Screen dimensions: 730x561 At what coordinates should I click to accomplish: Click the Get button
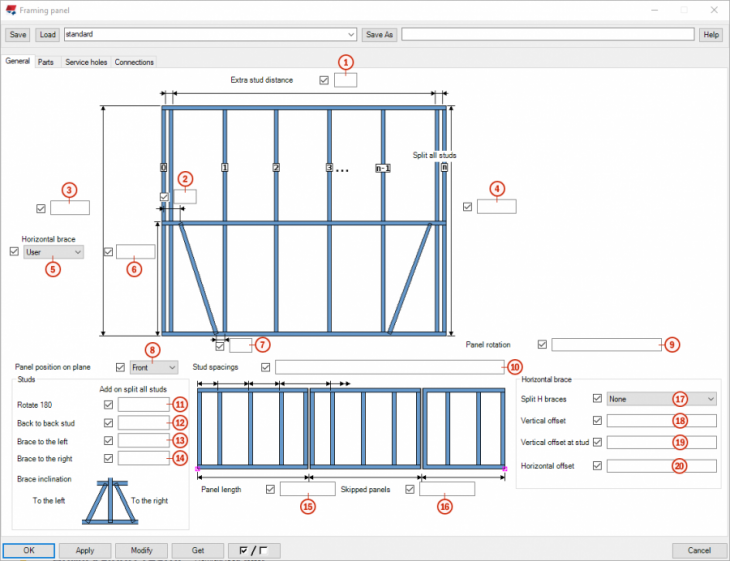click(198, 550)
